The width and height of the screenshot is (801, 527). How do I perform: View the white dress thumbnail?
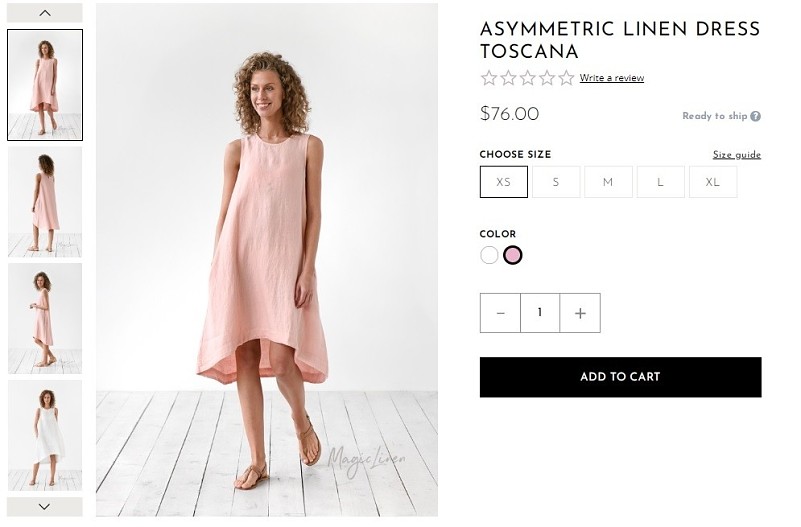45,435
